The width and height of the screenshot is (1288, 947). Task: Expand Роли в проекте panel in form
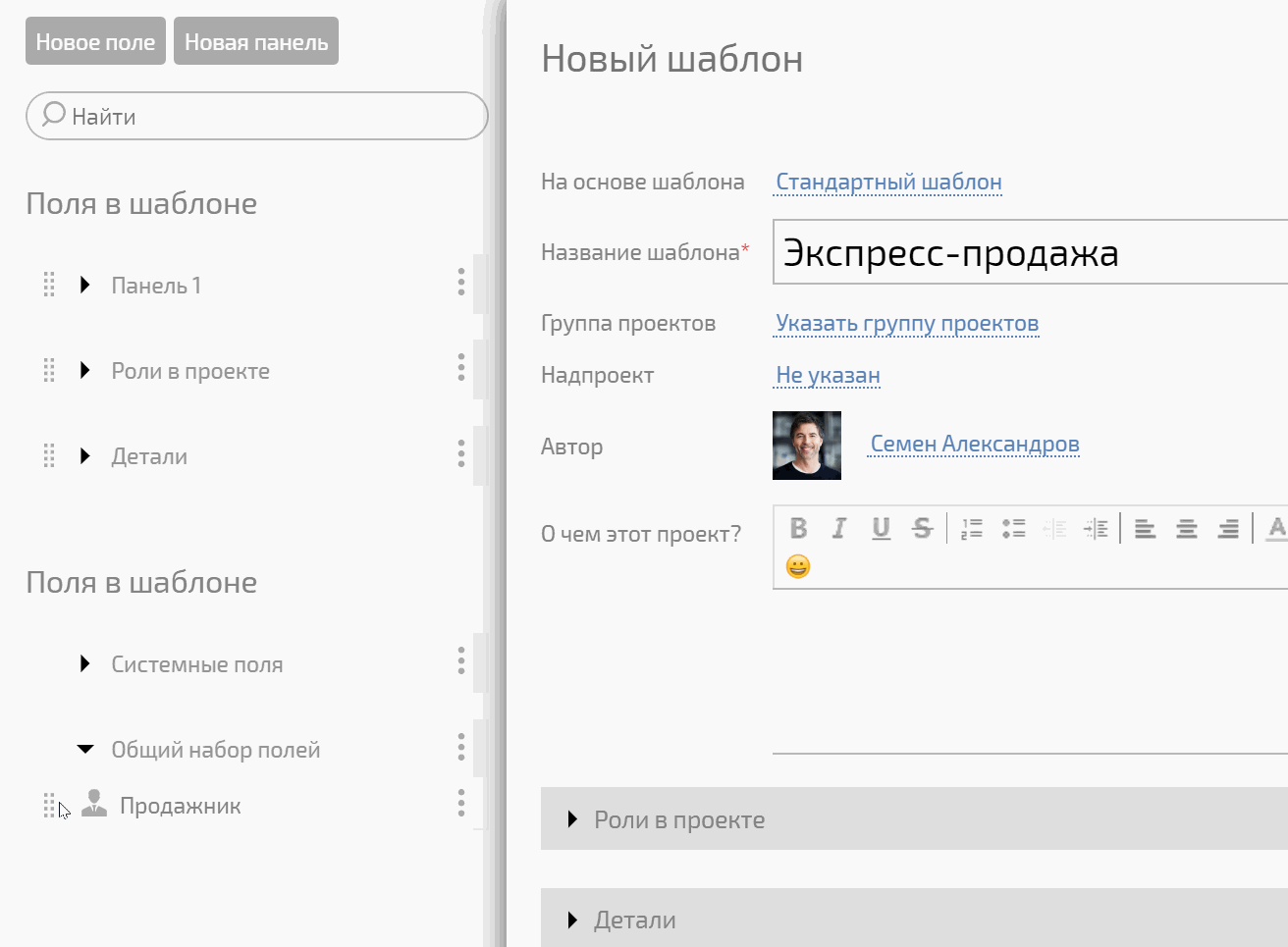(x=573, y=819)
